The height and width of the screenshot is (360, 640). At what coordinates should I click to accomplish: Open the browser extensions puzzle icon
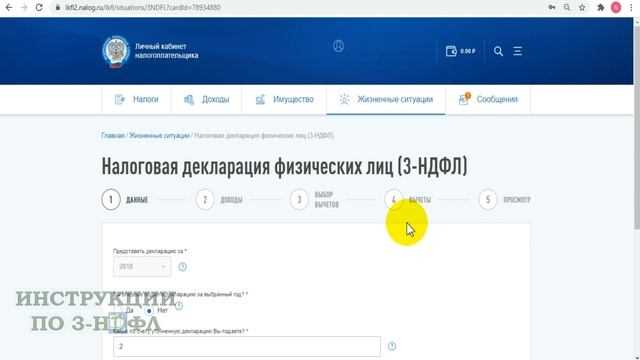click(x=600, y=7)
